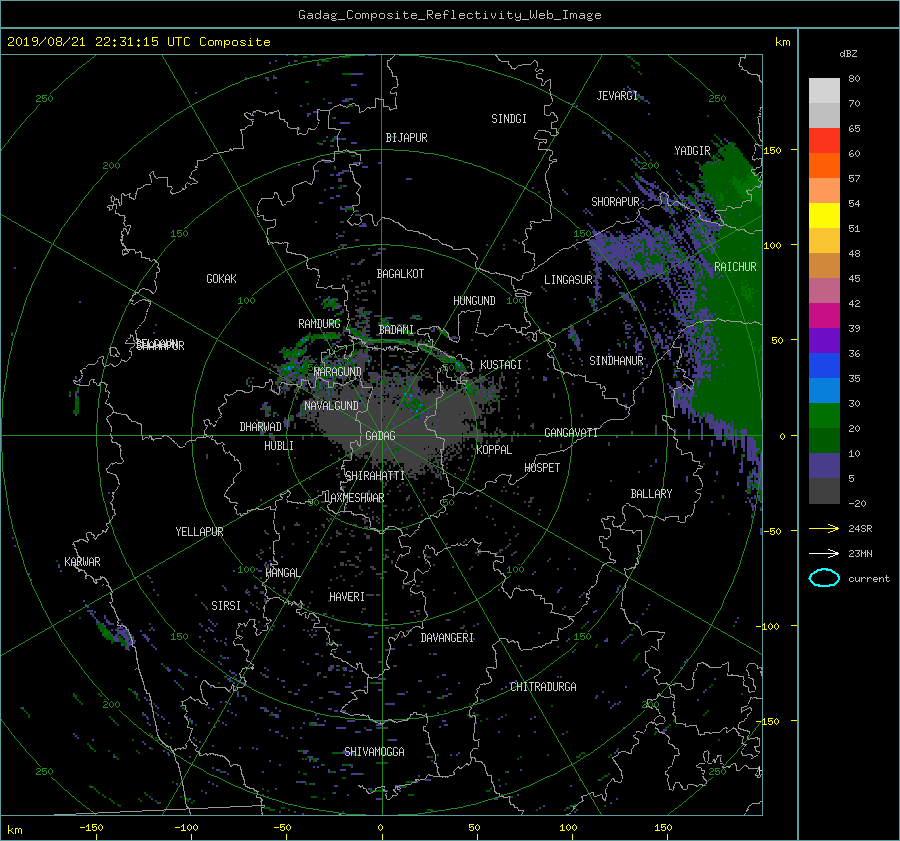Click the BAGALKOT city label
900x841 pixels.
pyautogui.click(x=400, y=274)
